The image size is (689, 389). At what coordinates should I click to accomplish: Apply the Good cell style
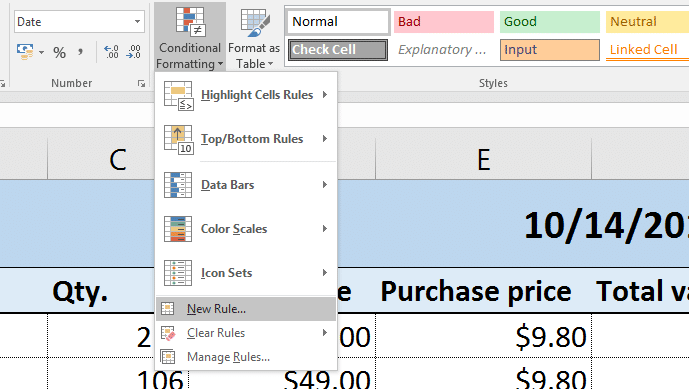(x=550, y=22)
